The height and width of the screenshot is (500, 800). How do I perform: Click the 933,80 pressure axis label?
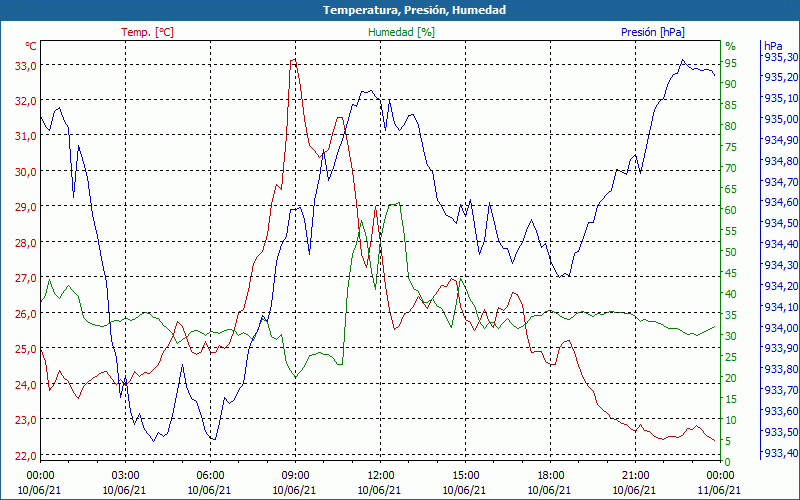coord(781,369)
